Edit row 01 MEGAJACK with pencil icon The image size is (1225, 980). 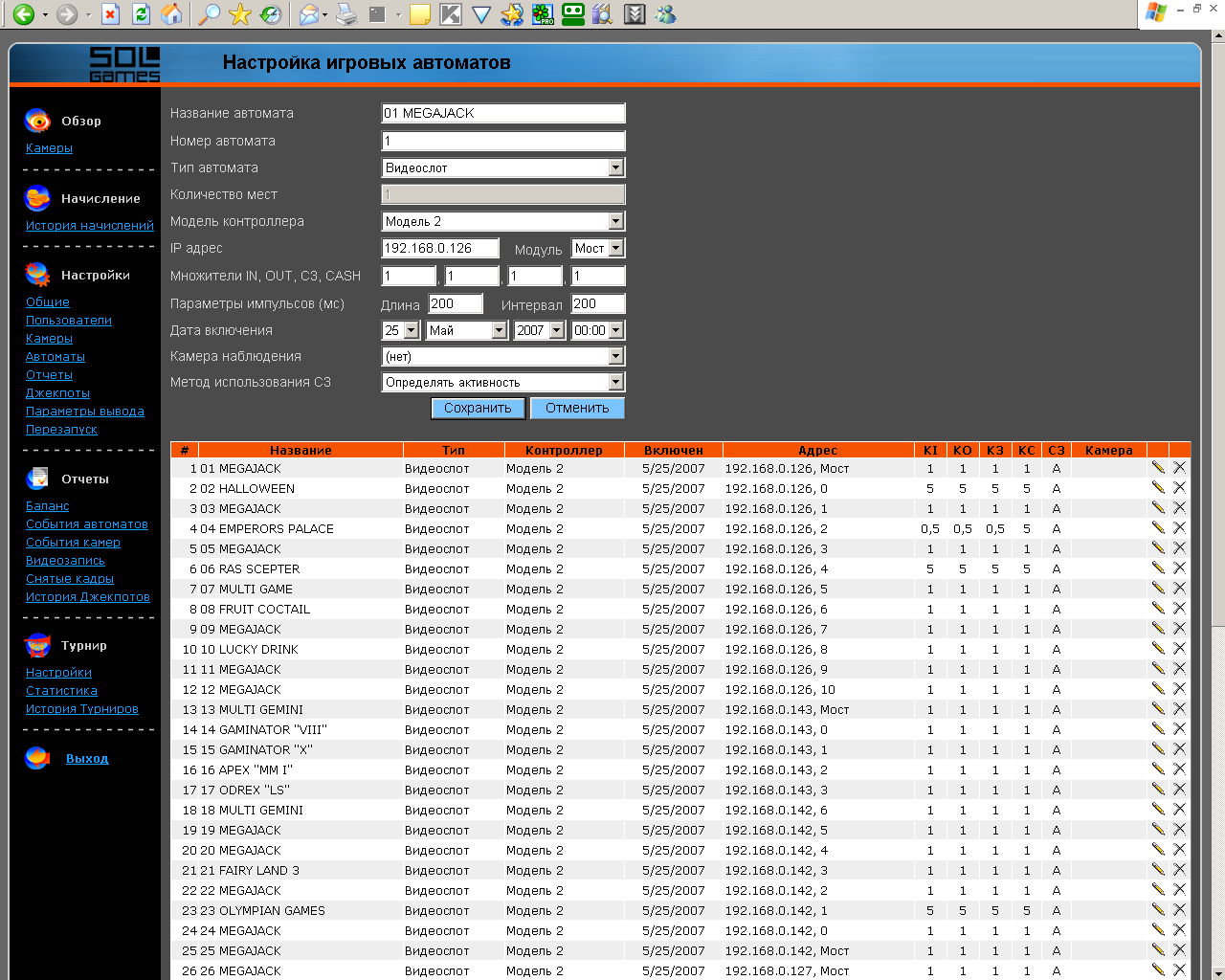pyautogui.click(x=1158, y=468)
